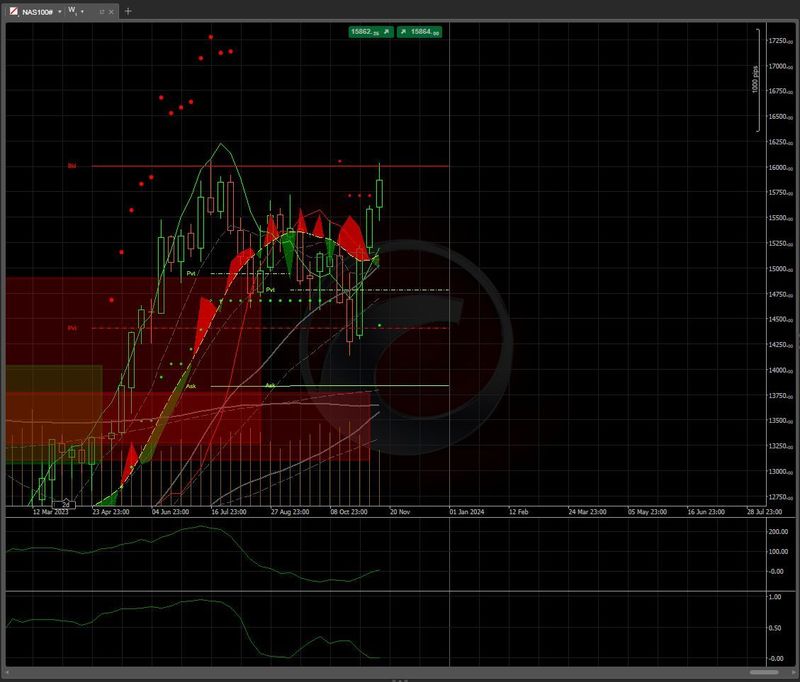Click the plus icon to add a new chart
The height and width of the screenshot is (682, 800).
[128, 11]
